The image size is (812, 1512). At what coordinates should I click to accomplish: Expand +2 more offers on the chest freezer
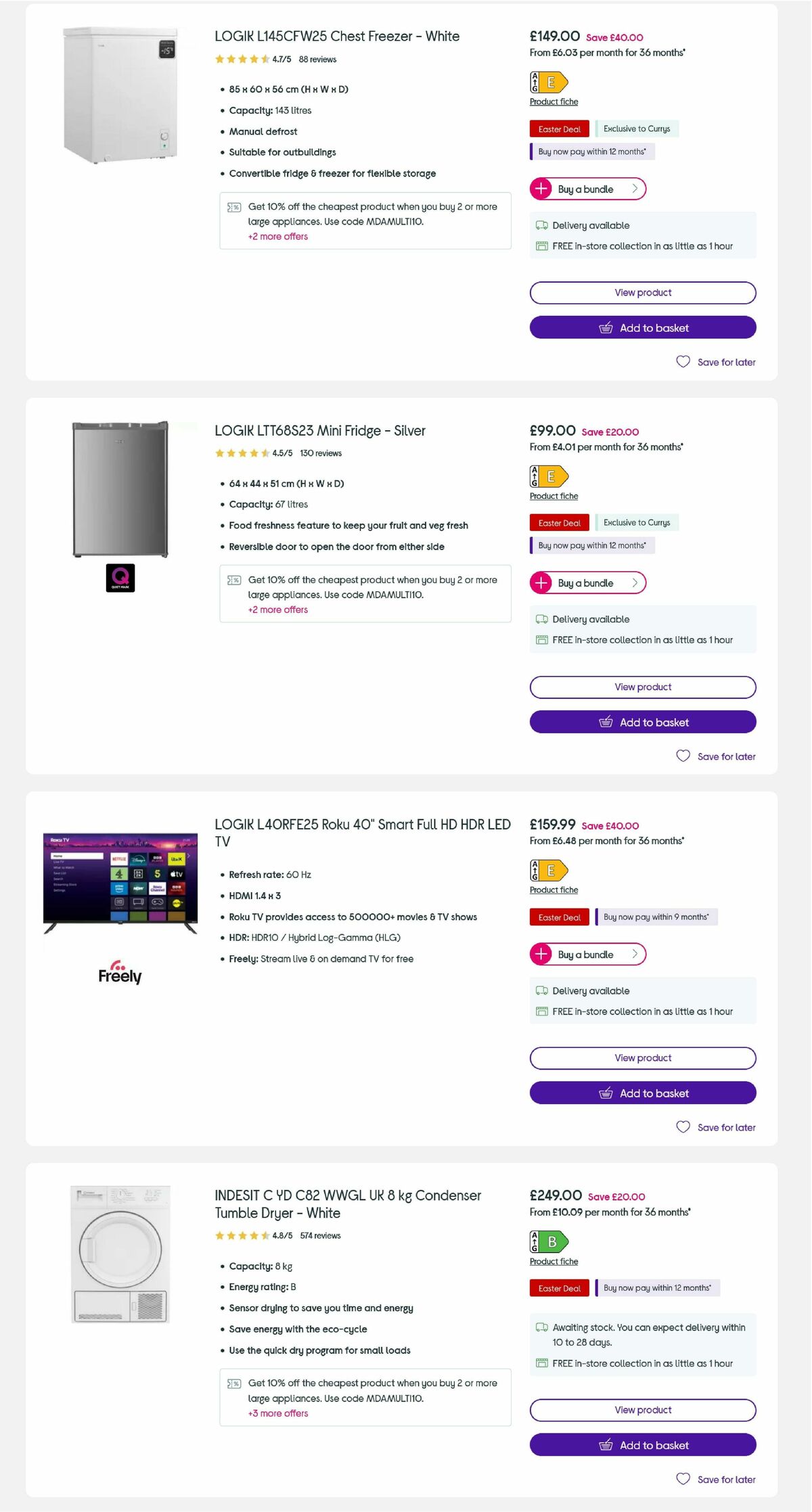[x=277, y=237]
